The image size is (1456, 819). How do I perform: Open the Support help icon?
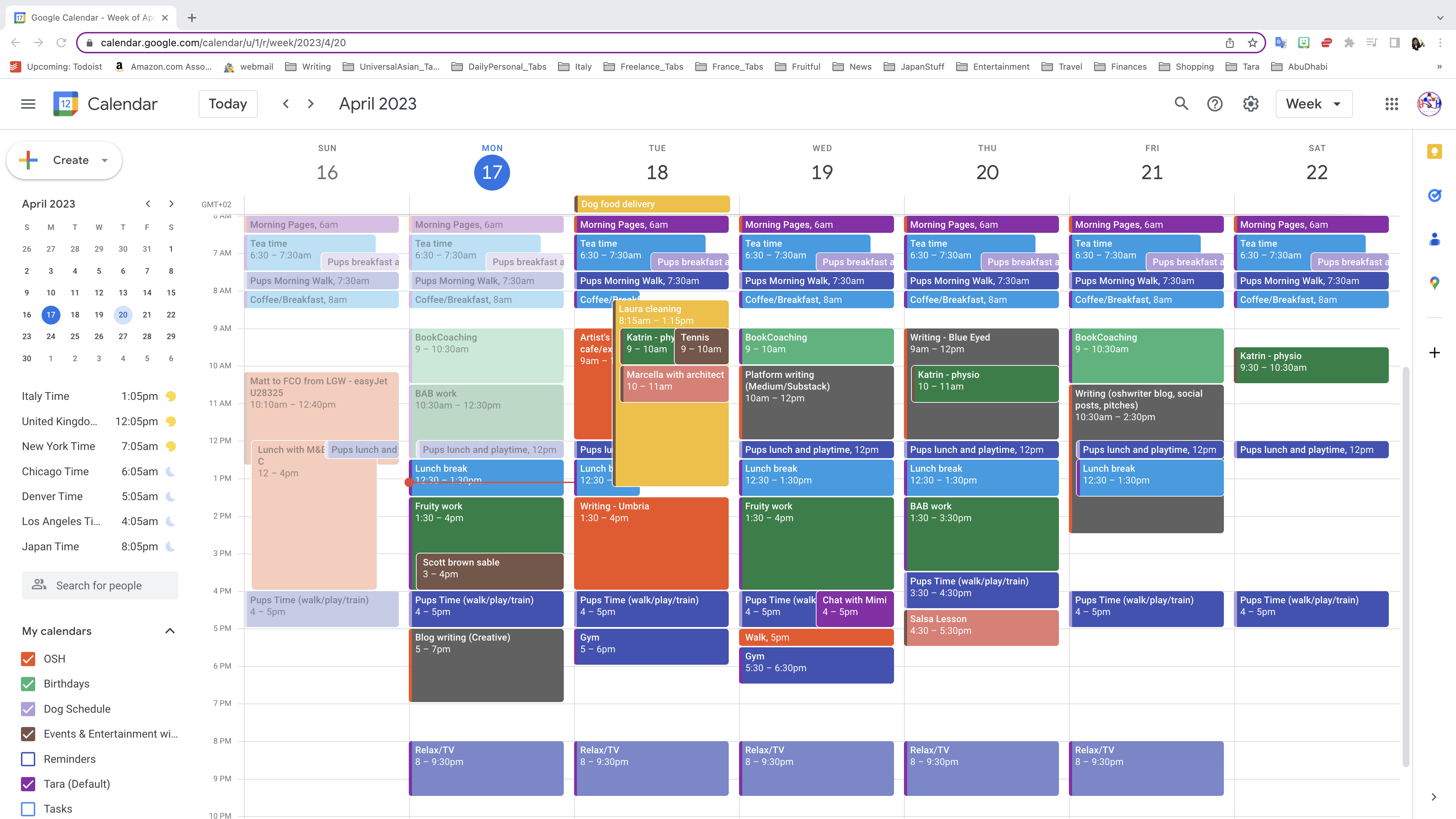(1215, 104)
